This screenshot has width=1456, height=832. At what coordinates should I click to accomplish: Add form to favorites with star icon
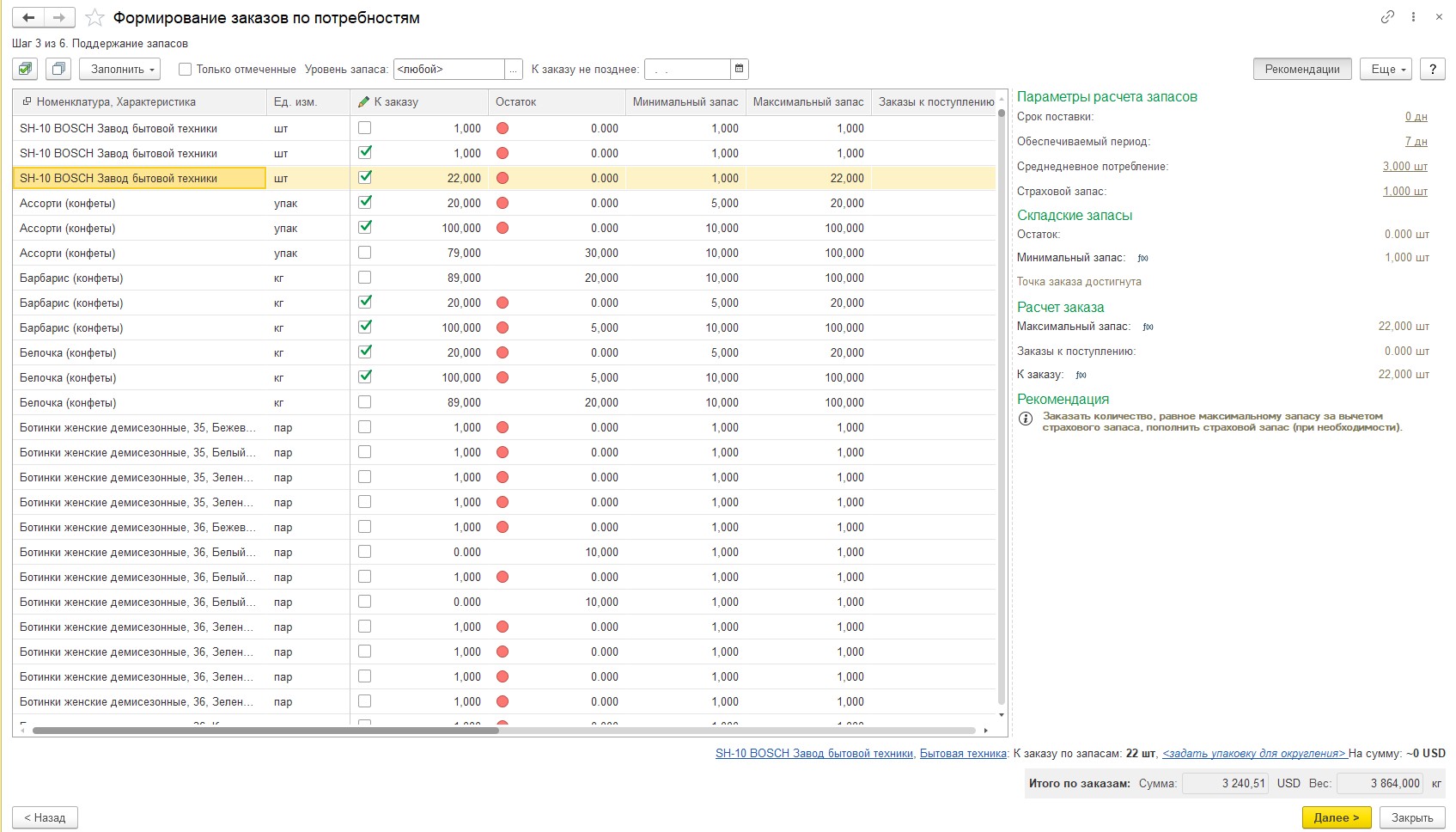pos(95,18)
